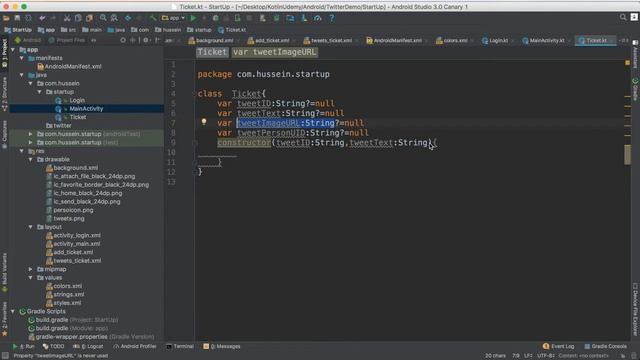This screenshot has width=640, height=360.
Task: Click the lightbulb quick-fix icon
Action: [x=204, y=121]
